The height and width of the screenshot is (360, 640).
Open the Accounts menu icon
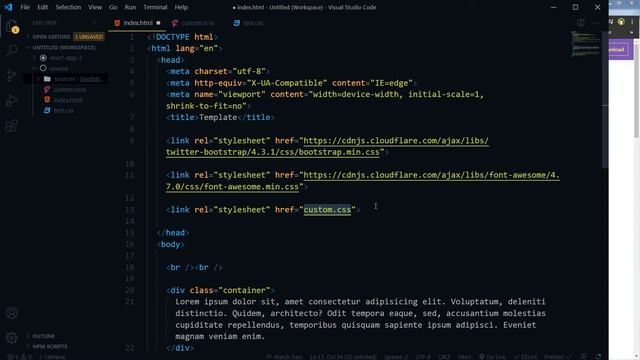[11, 313]
